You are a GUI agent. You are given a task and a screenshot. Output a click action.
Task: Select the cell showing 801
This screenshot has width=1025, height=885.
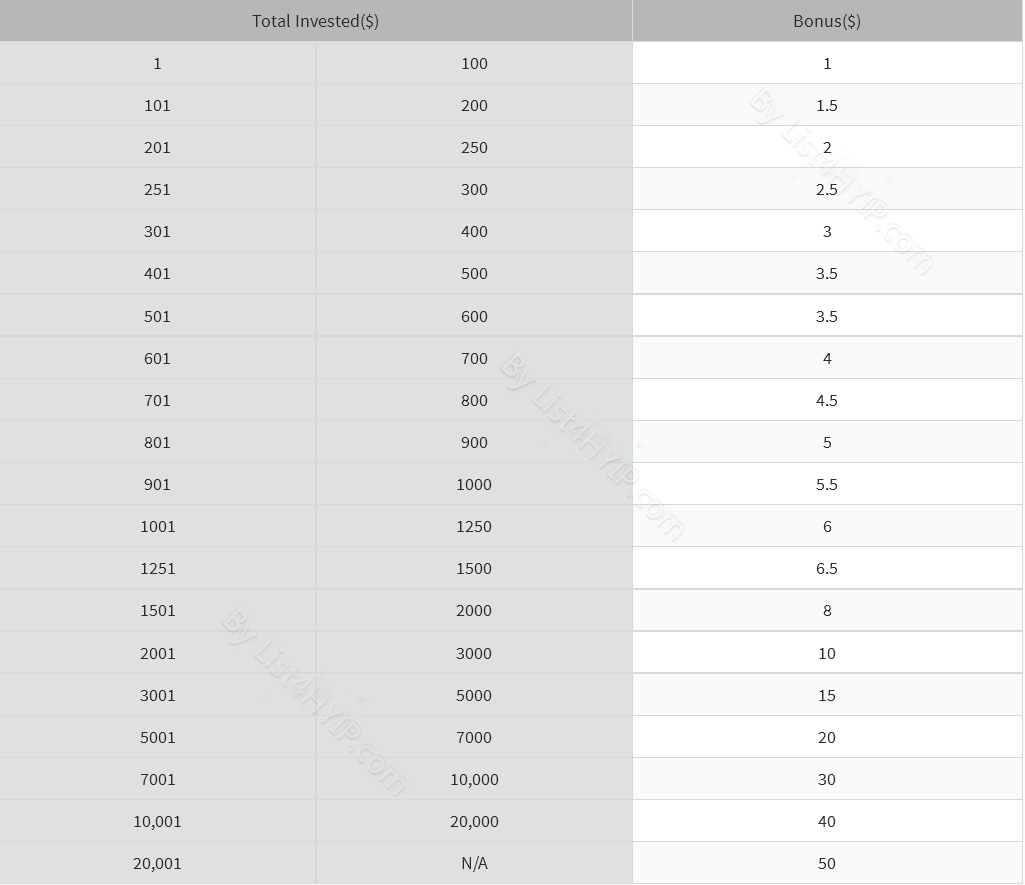pos(158,442)
